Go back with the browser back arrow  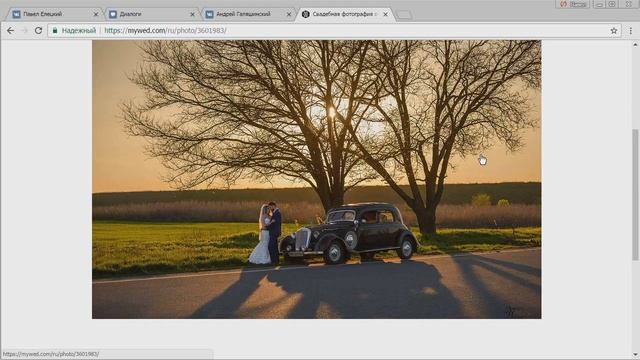click(11, 31)
